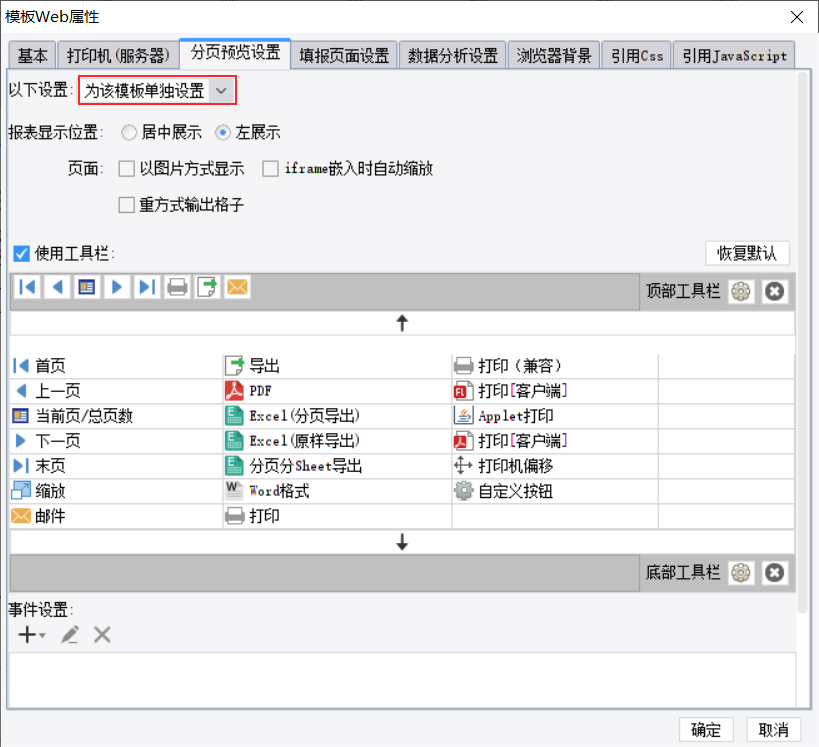Select 导出 export item
The height and width of the screenshot is (747, 819).
click(337, 366)
